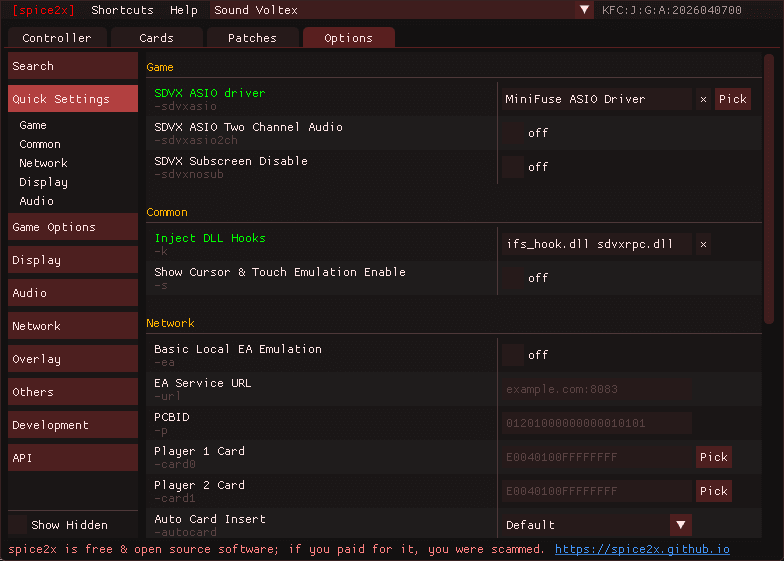Screen dimensions: 784x561
Task: Expand the Auto Card Insert dropdown
Action: [680, 525]
